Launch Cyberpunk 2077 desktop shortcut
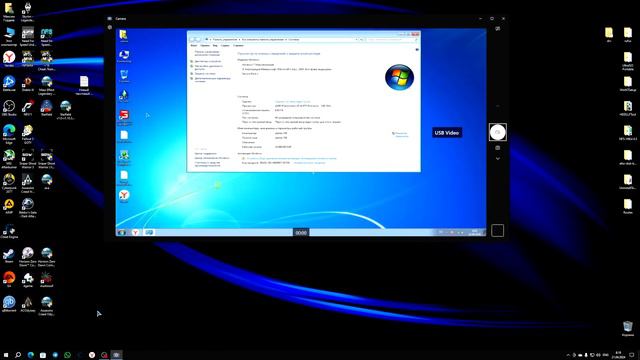This screenshot has height=360, width=640. point(9,183)
